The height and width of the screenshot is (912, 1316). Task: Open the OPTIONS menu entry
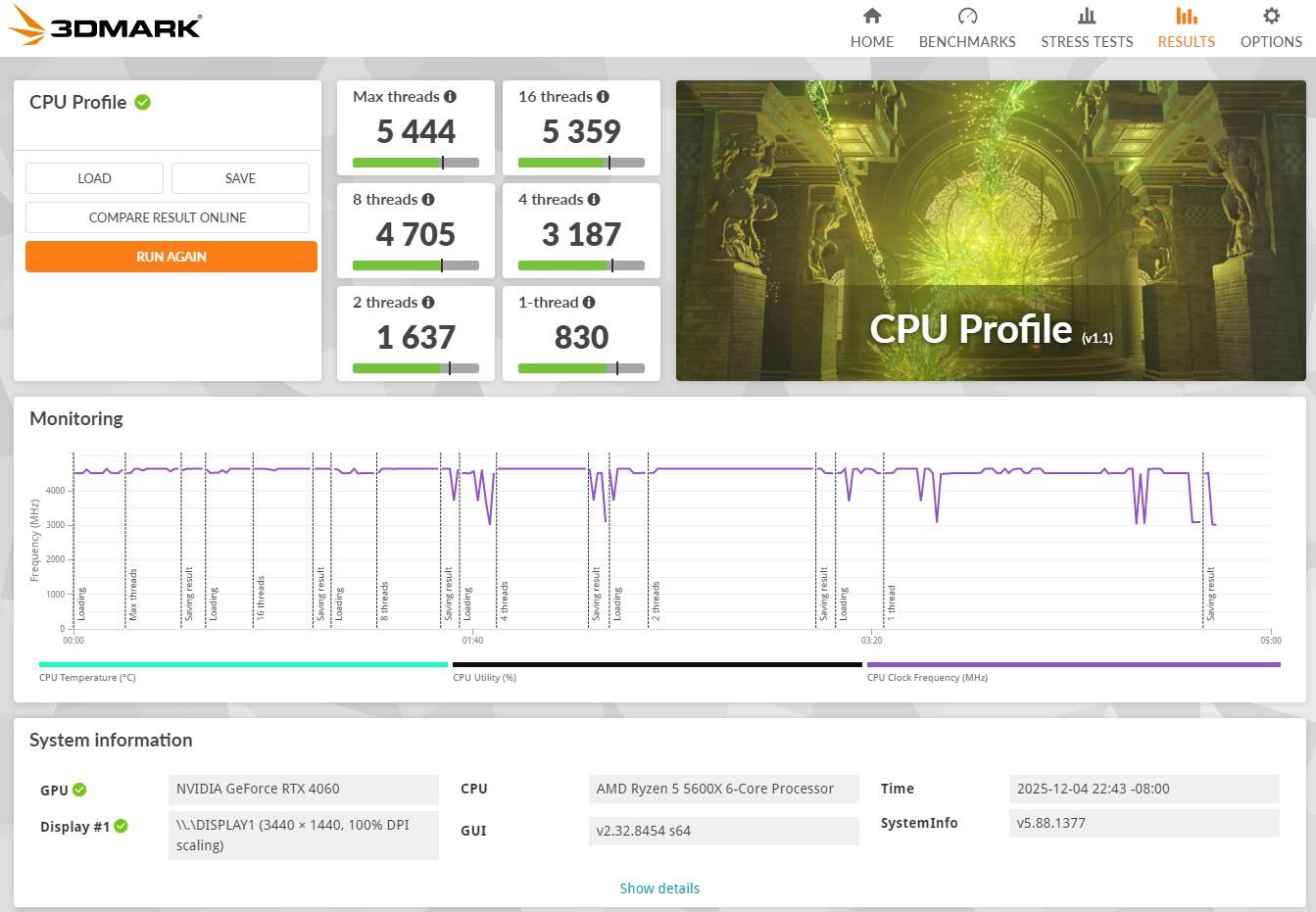pos(1270,41)
